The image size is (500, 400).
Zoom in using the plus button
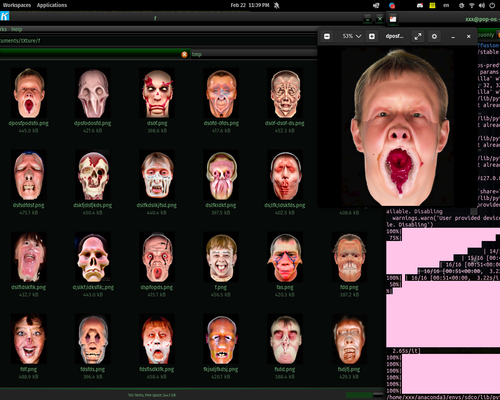tap(372, 36)
